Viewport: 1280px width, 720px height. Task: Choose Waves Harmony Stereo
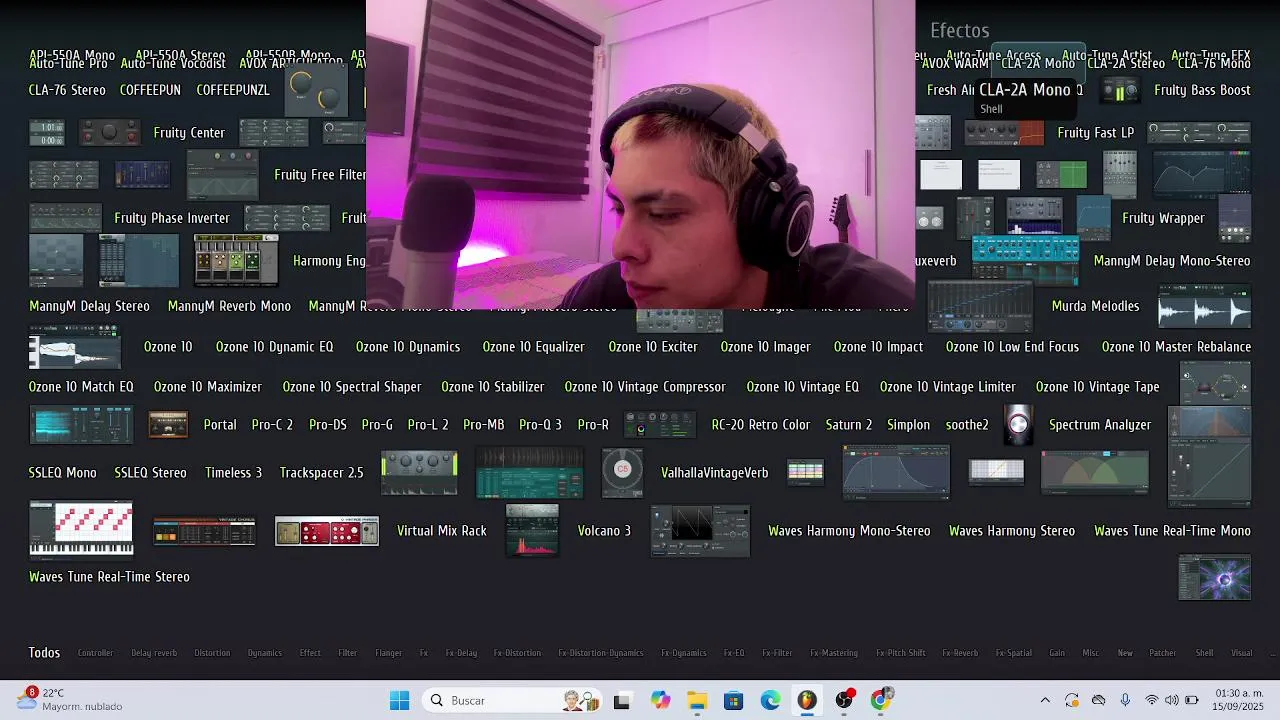point(1012,531)
